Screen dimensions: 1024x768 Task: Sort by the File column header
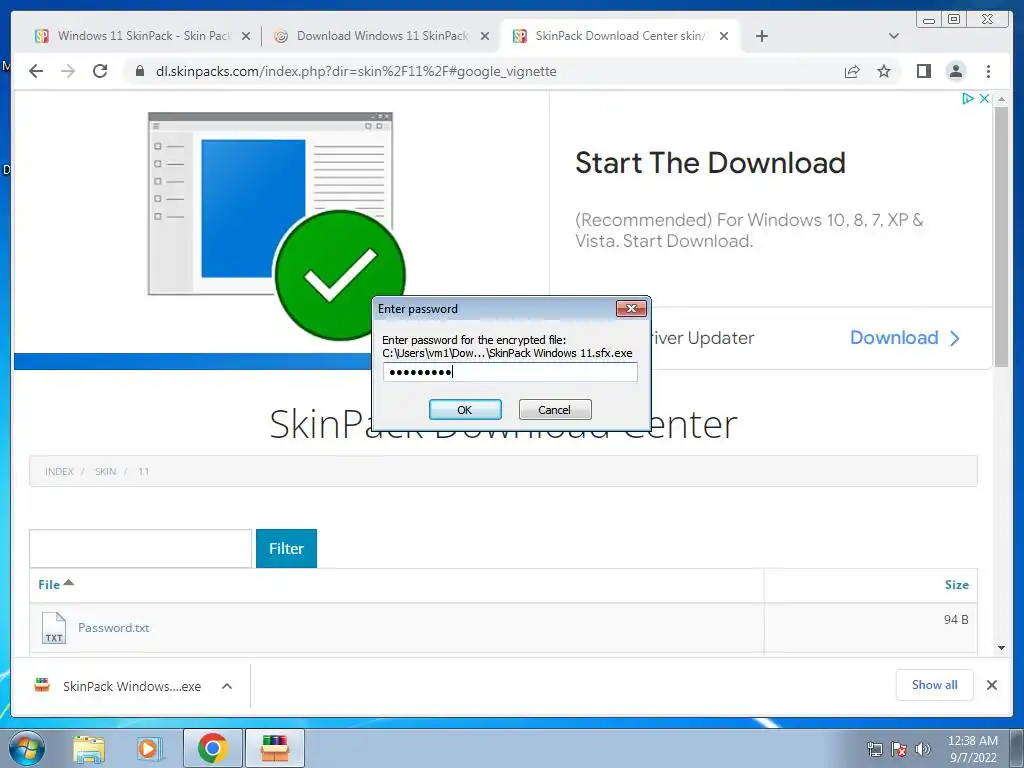click(x=56, y=584)
